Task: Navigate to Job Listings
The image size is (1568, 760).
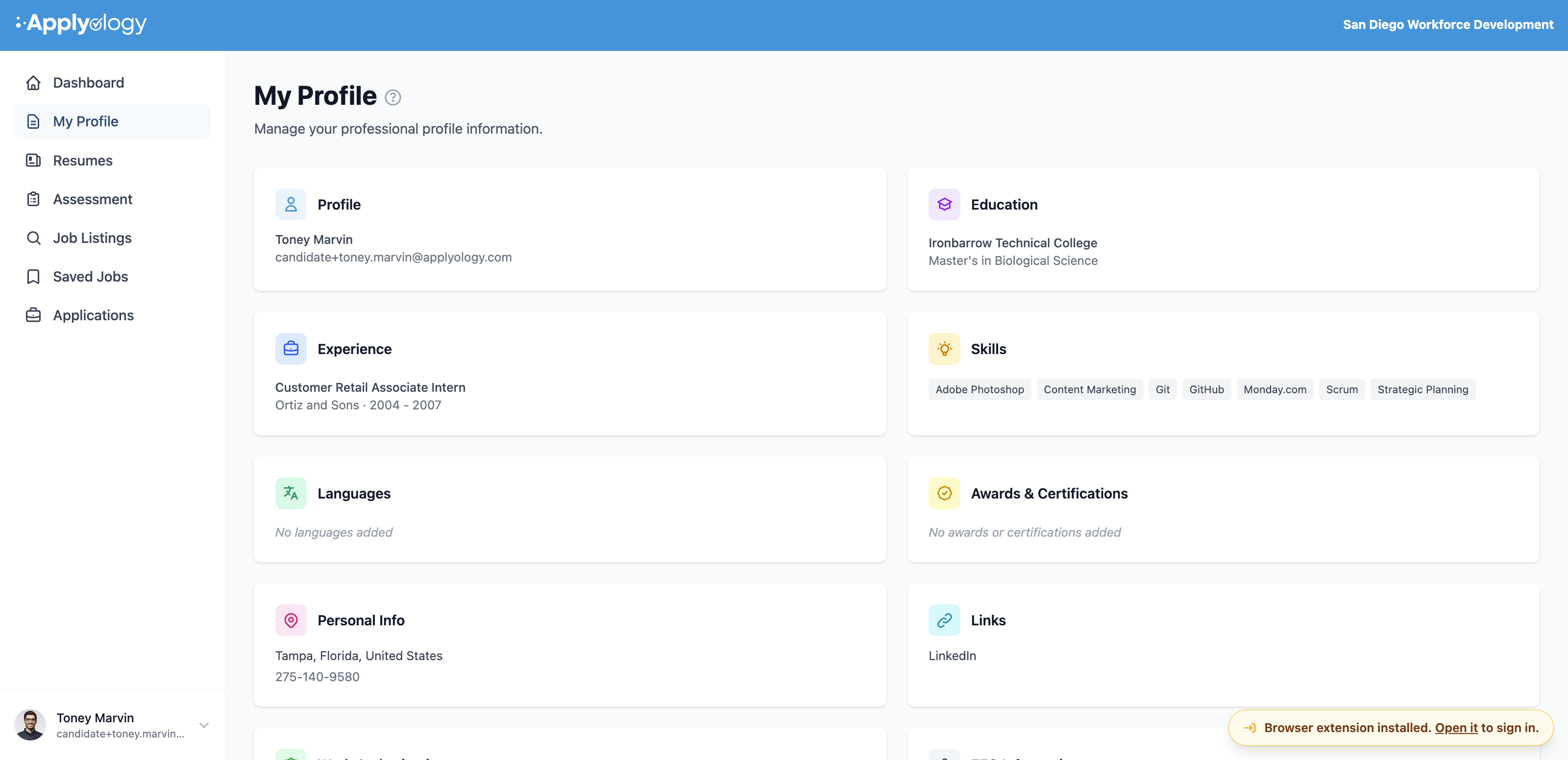Action: click(x=113, y=238)
